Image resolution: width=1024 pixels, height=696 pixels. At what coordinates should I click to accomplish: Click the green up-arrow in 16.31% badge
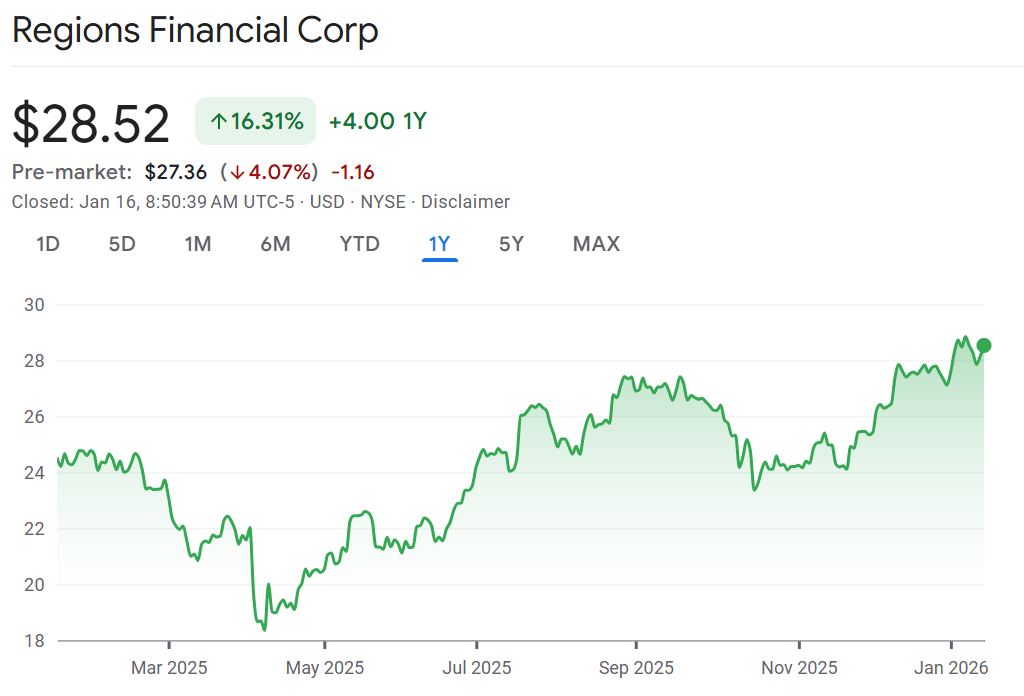point(219,122)
